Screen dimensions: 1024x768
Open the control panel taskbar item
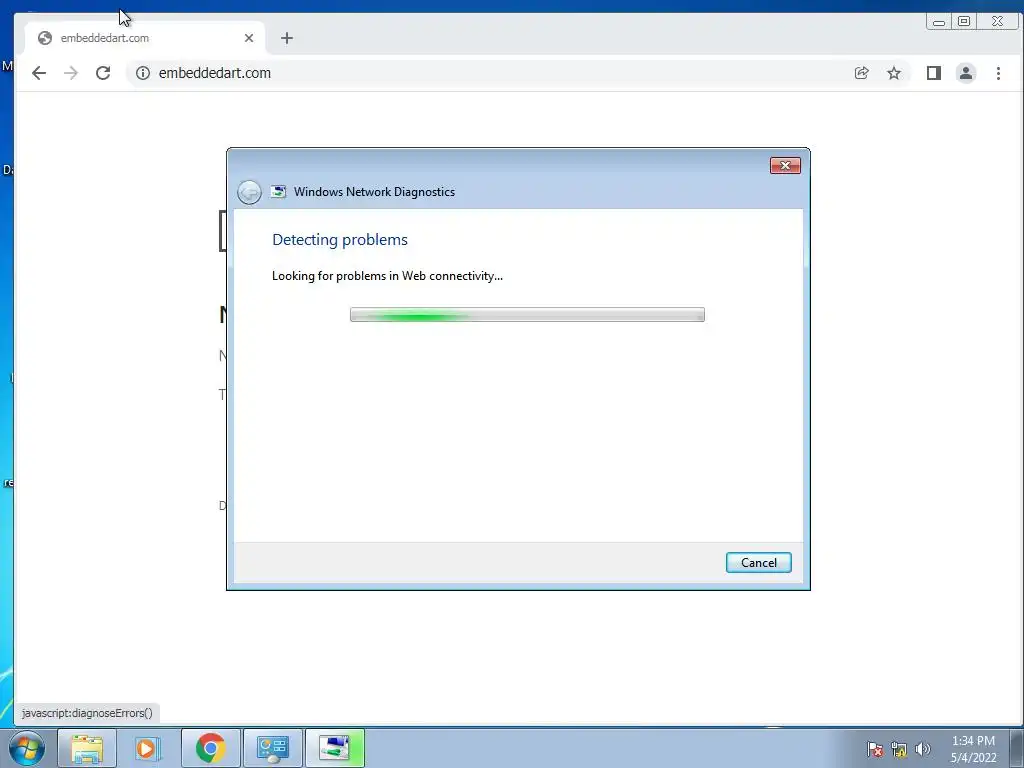coord(272,748)
